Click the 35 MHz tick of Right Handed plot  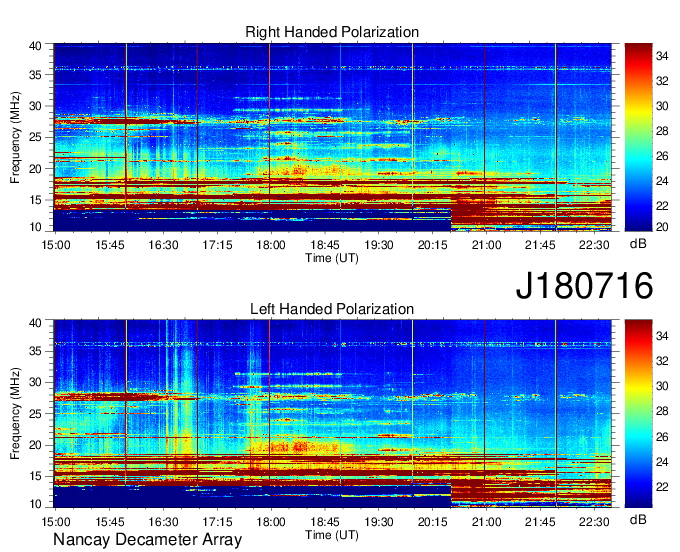(x=35, y=75)
